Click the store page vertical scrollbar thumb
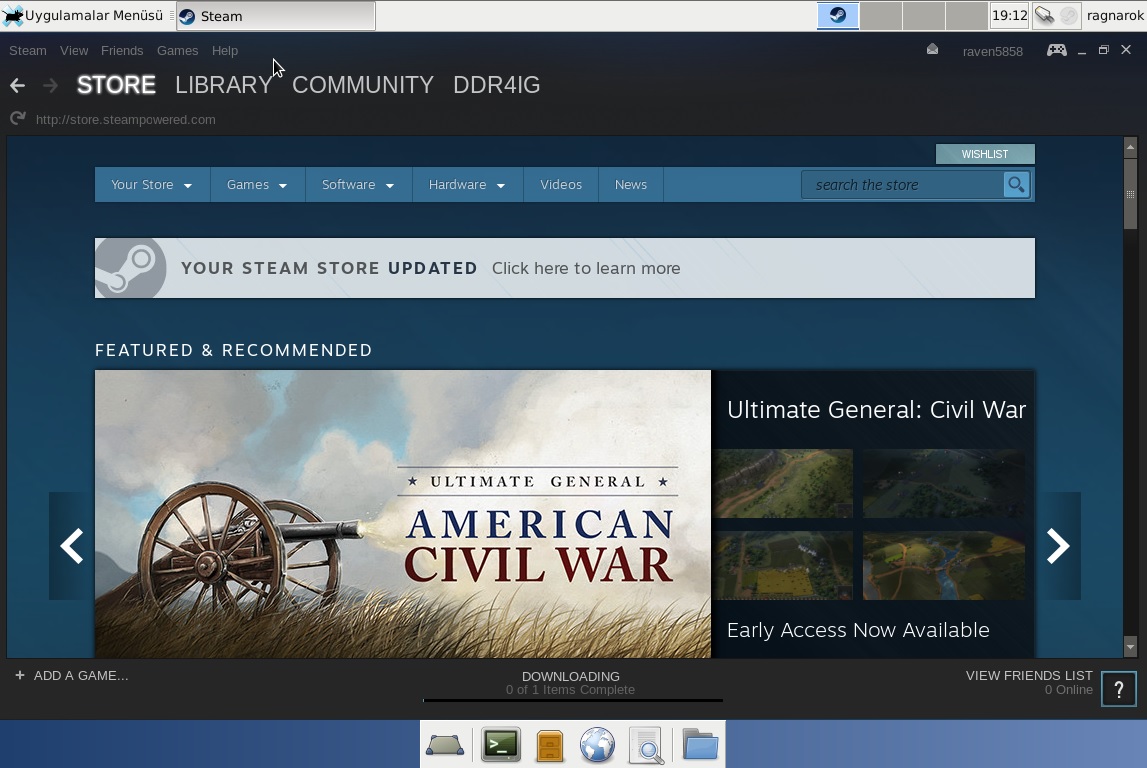The height and width of the screenshot is (768, 1147). 1130,194
